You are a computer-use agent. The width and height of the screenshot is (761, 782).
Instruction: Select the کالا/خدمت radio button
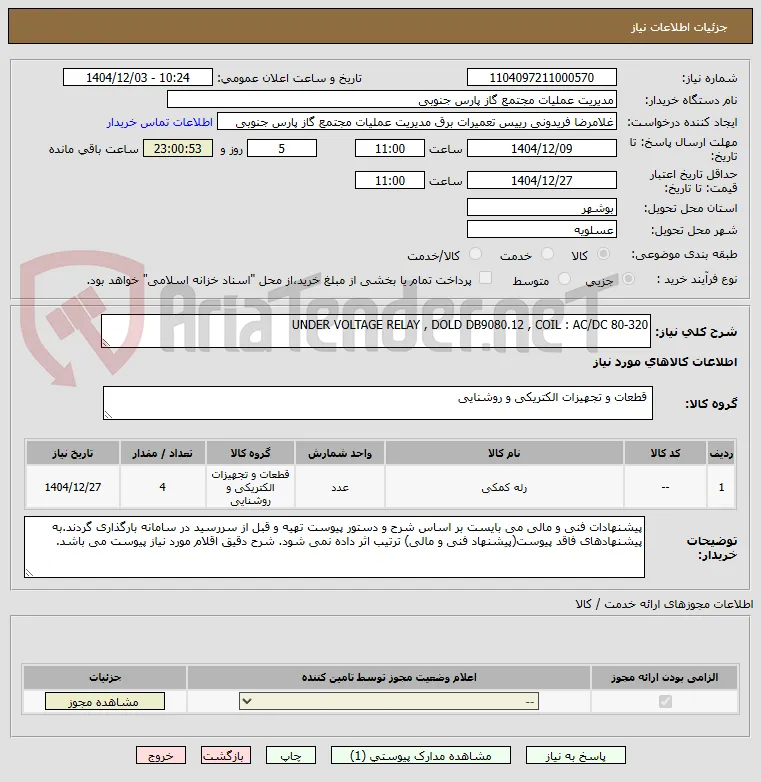point(476,254)
